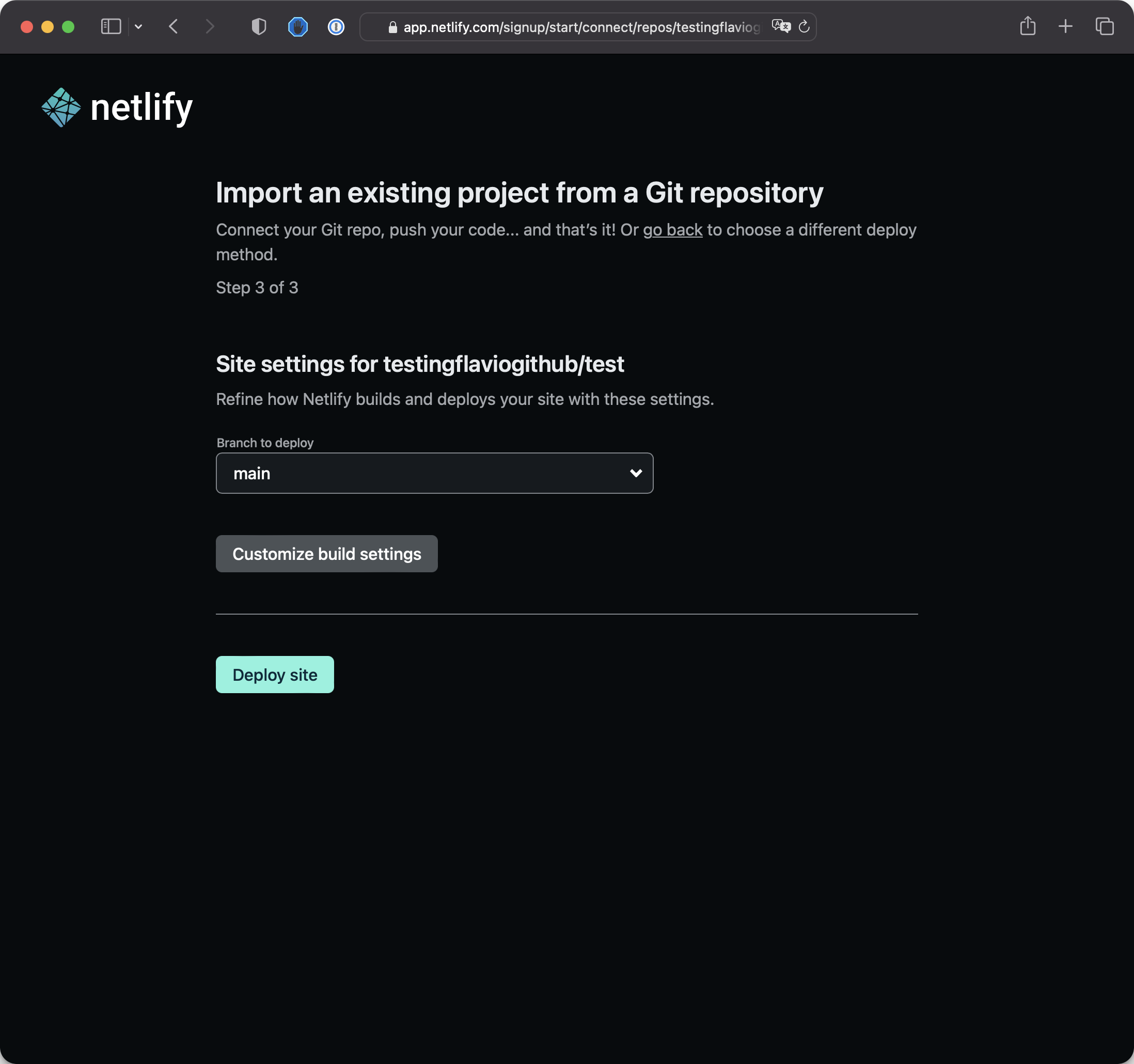Open the 1Password extension icon
The height and width of the screenshot is (1064, 1134).
pyautogui.click(x=336, y=27)
